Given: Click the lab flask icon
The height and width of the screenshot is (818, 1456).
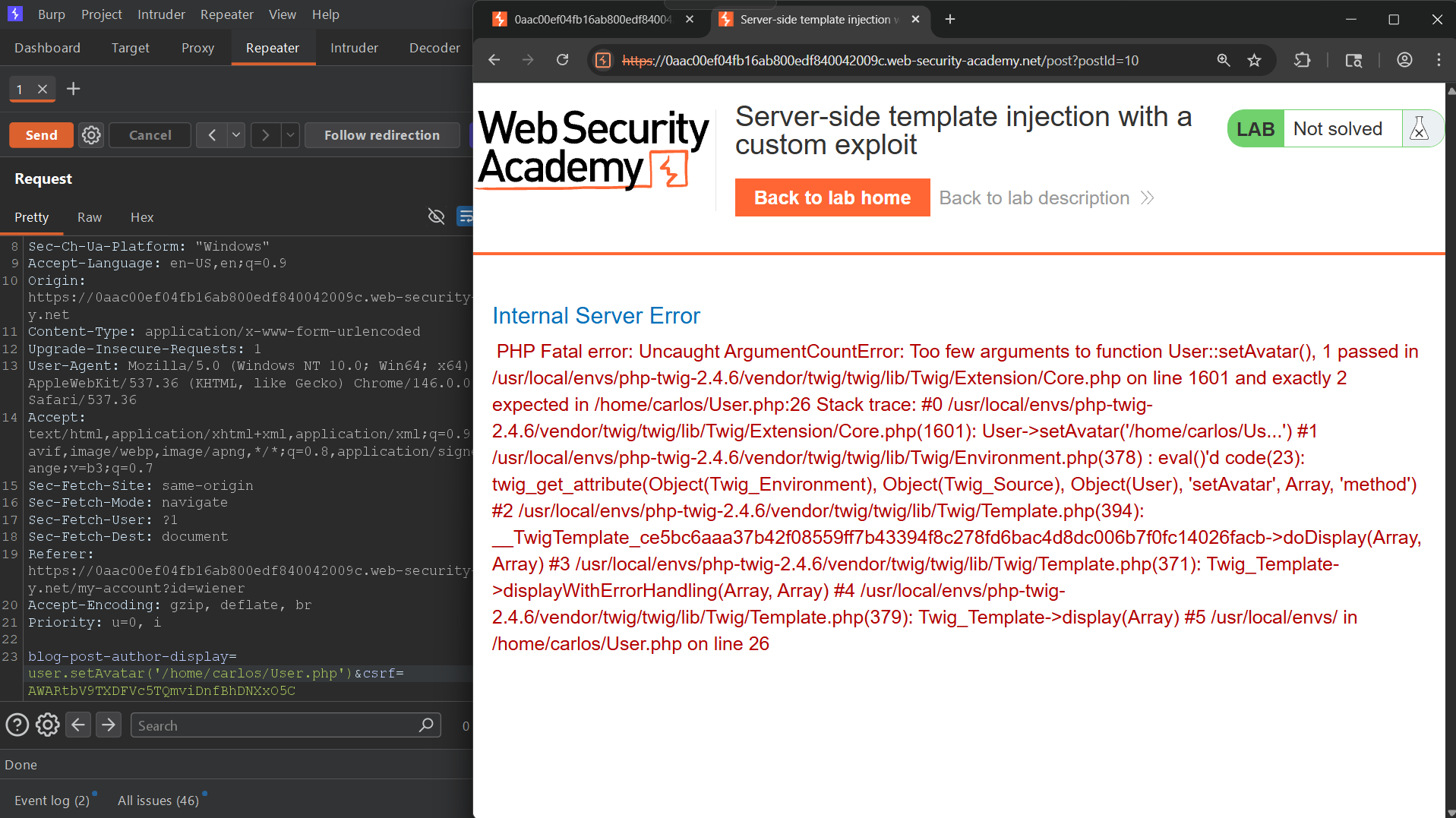Looking at the screenshot, I should tap(1419, 129).
